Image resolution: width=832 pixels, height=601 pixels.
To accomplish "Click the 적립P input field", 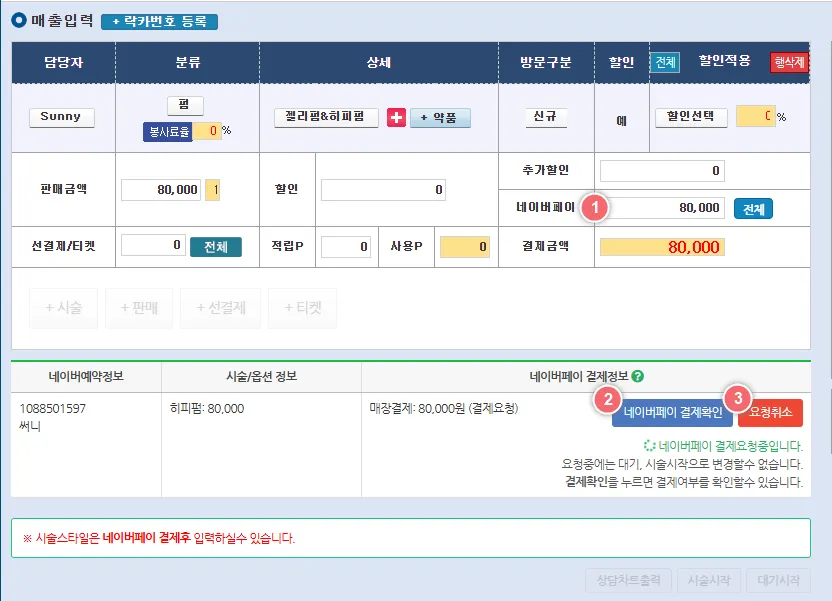I will (346, 247).
